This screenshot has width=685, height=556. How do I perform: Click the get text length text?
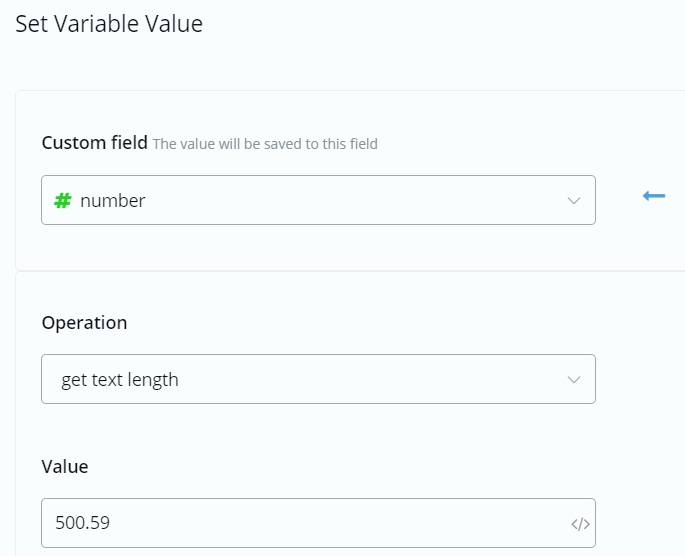[x=120, y=380]
